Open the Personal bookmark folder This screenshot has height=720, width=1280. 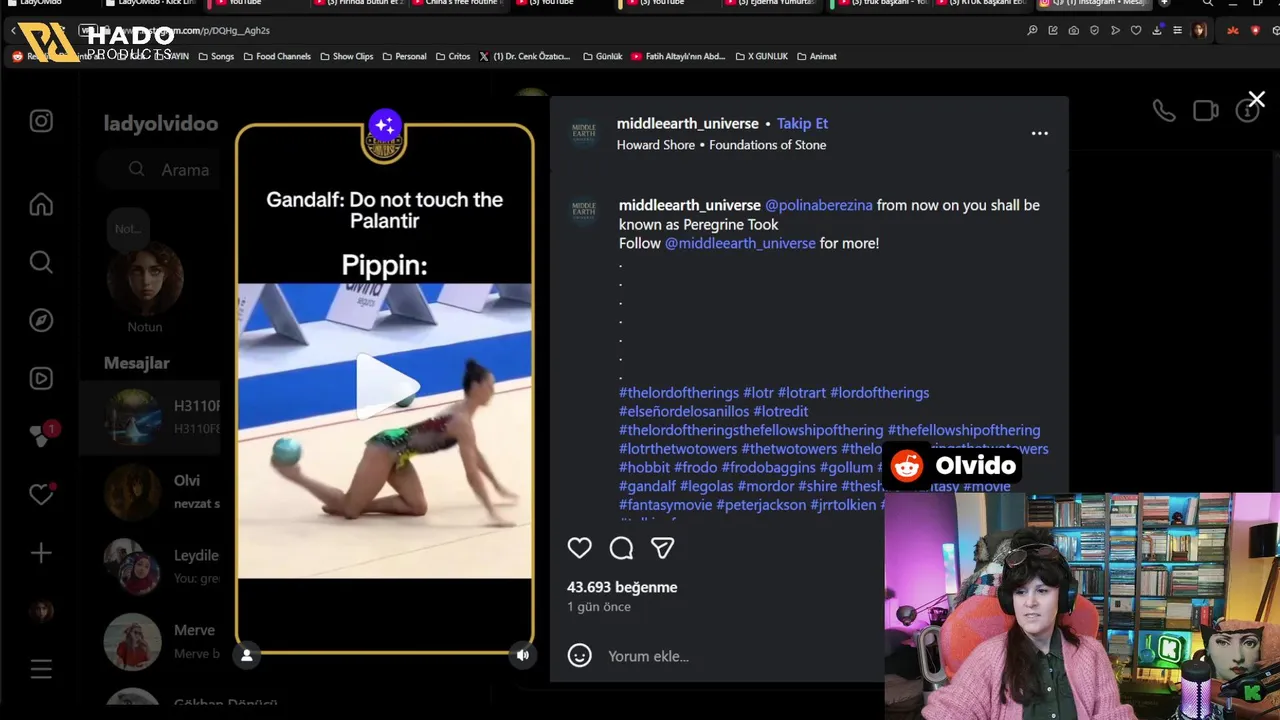[x=404, y=56]
